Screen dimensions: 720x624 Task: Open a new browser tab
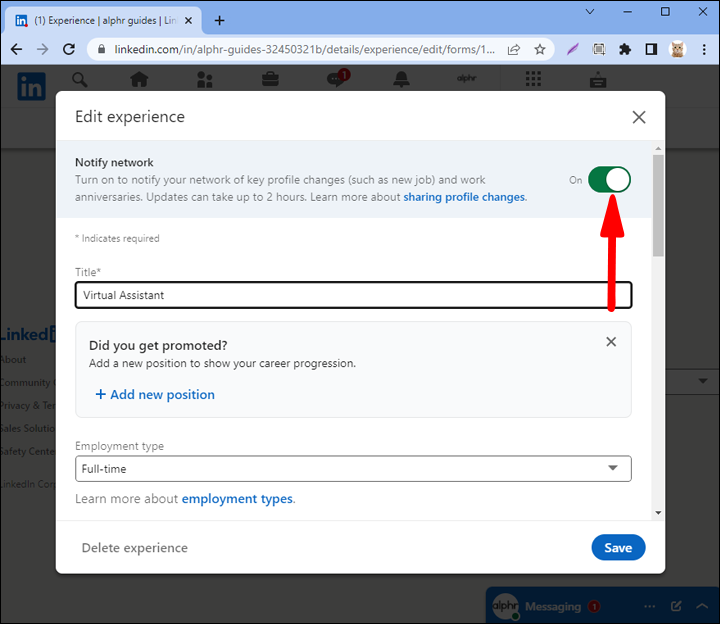point(220,20)
